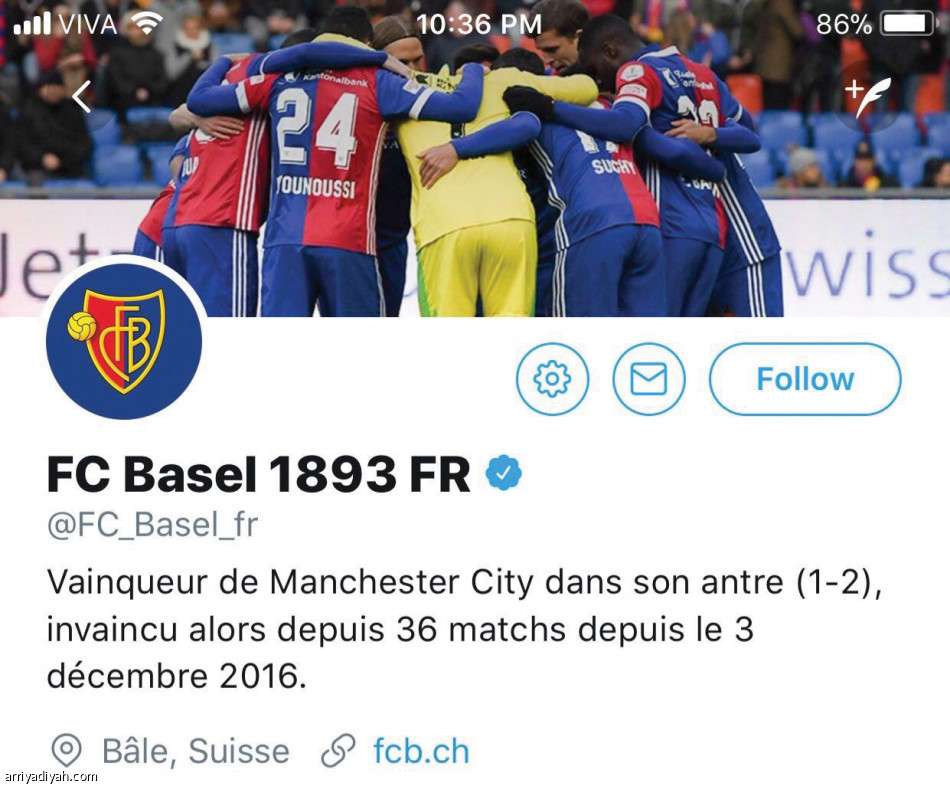The height and width of the screenshot is (786, 950).
Task: Tap the FC Basel 1893 FR profile name
Action: coord(259,473)
